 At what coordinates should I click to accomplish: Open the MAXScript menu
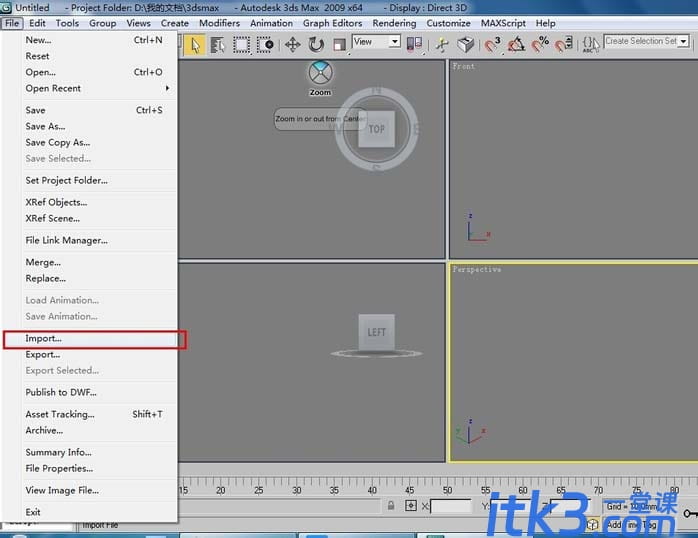tap(503, 23)
